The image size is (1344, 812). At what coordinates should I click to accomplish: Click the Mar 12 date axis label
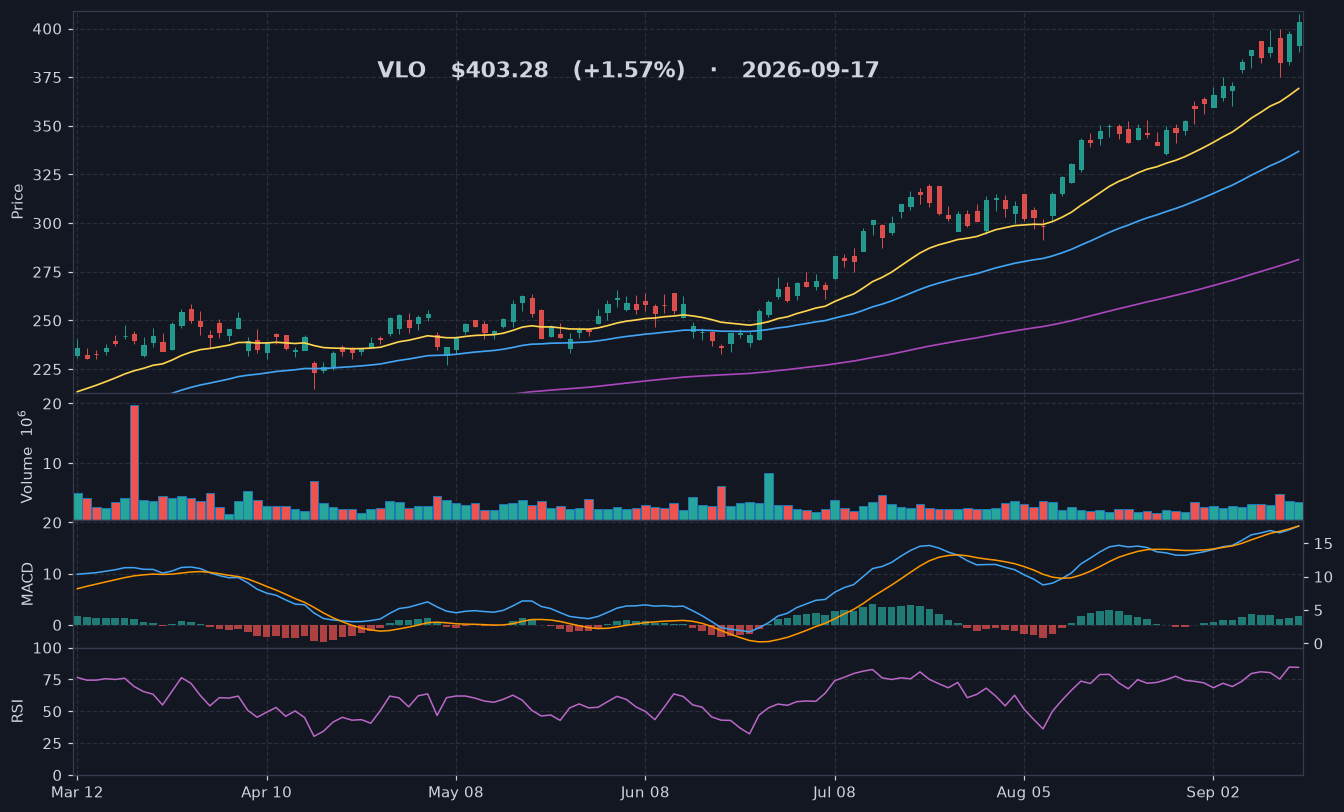pos(77,791)
